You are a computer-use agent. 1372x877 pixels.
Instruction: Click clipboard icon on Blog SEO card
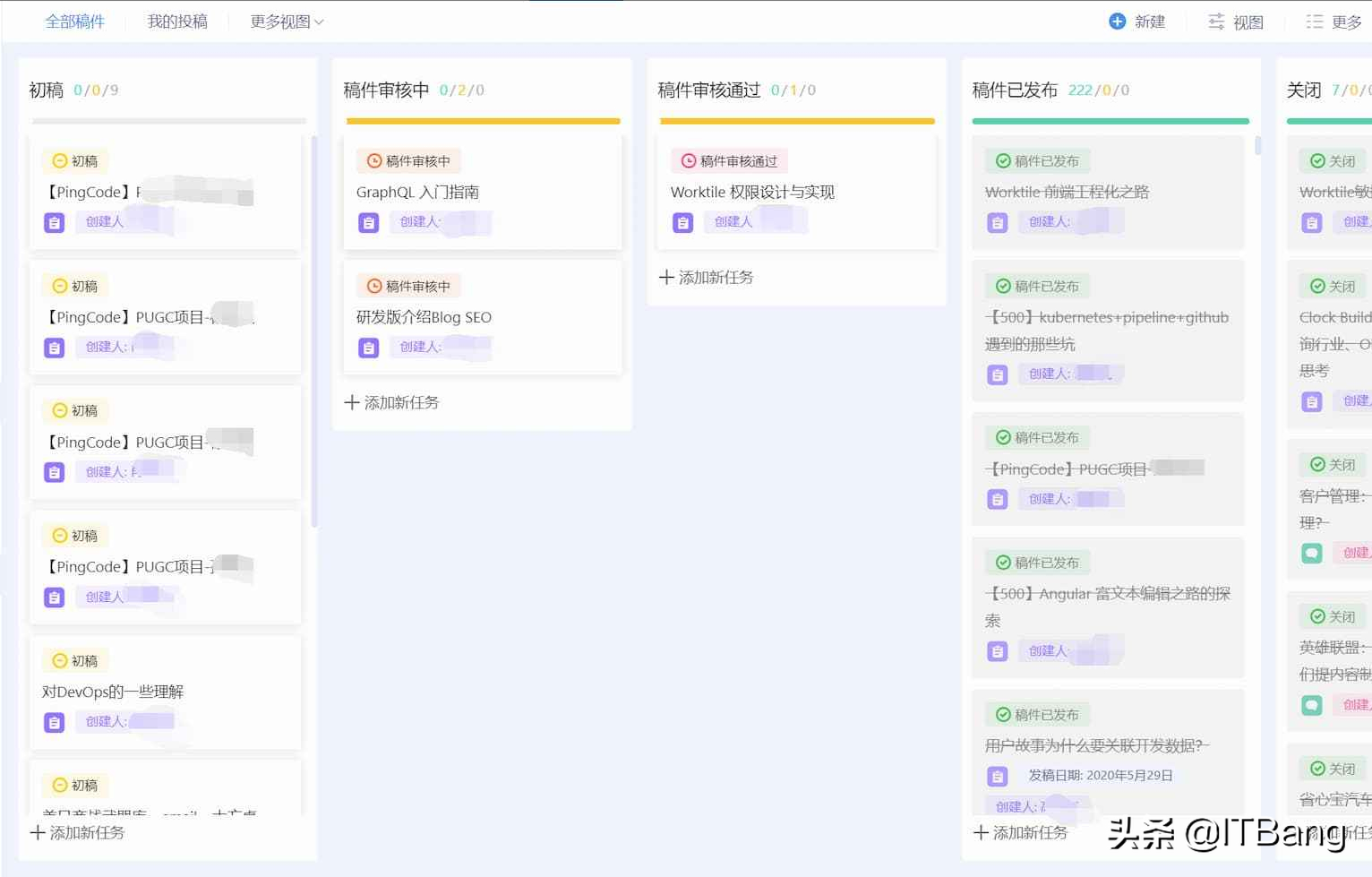[369, 348]
